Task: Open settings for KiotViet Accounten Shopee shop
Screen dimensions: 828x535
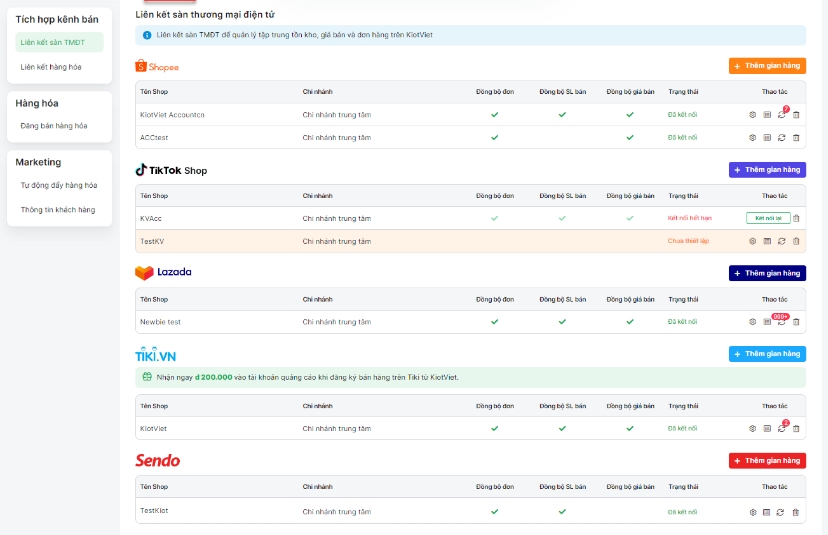Action: coord(752,115)
